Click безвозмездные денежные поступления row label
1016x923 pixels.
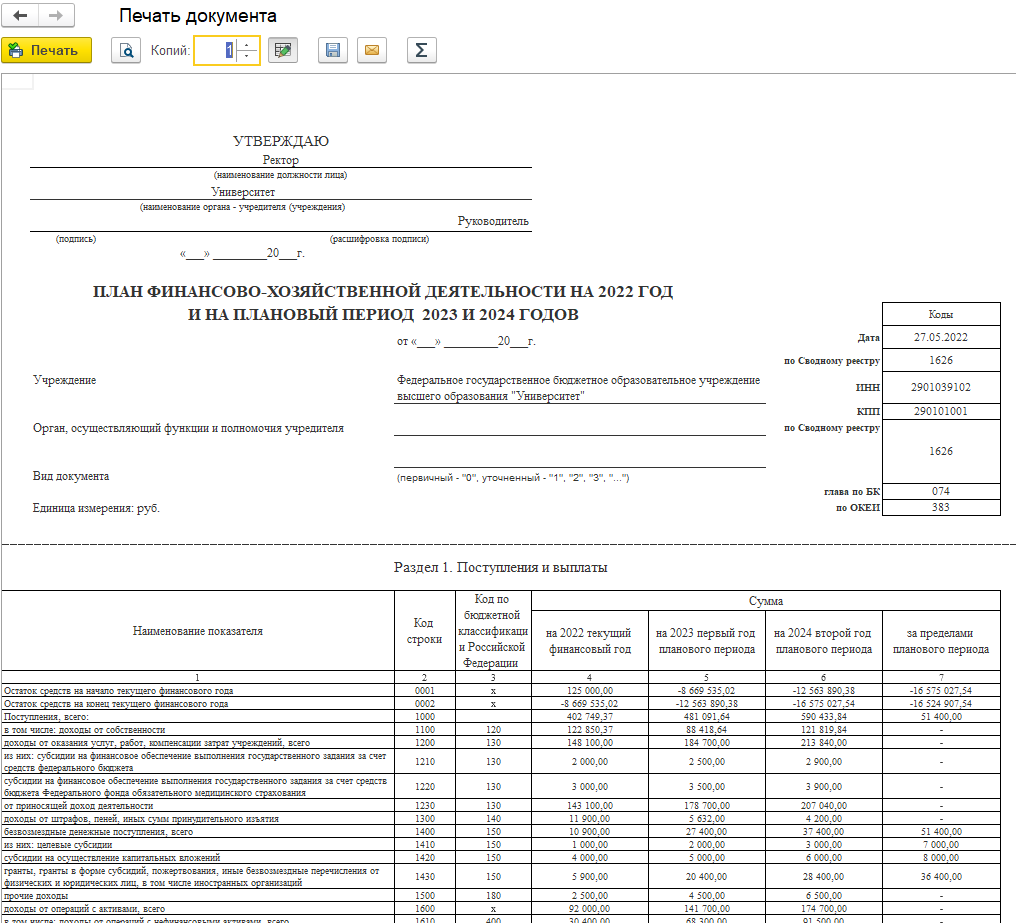pyautogui.click(x=98, y=832)
